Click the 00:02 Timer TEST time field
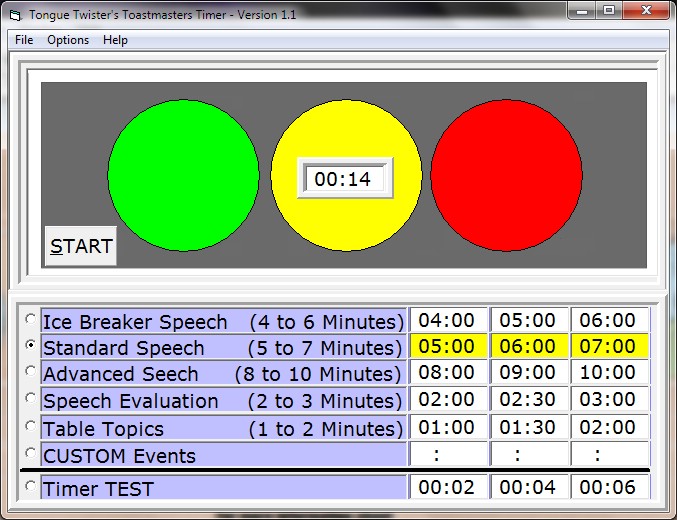This screenshot has height=520, width=677. [447, 488]
